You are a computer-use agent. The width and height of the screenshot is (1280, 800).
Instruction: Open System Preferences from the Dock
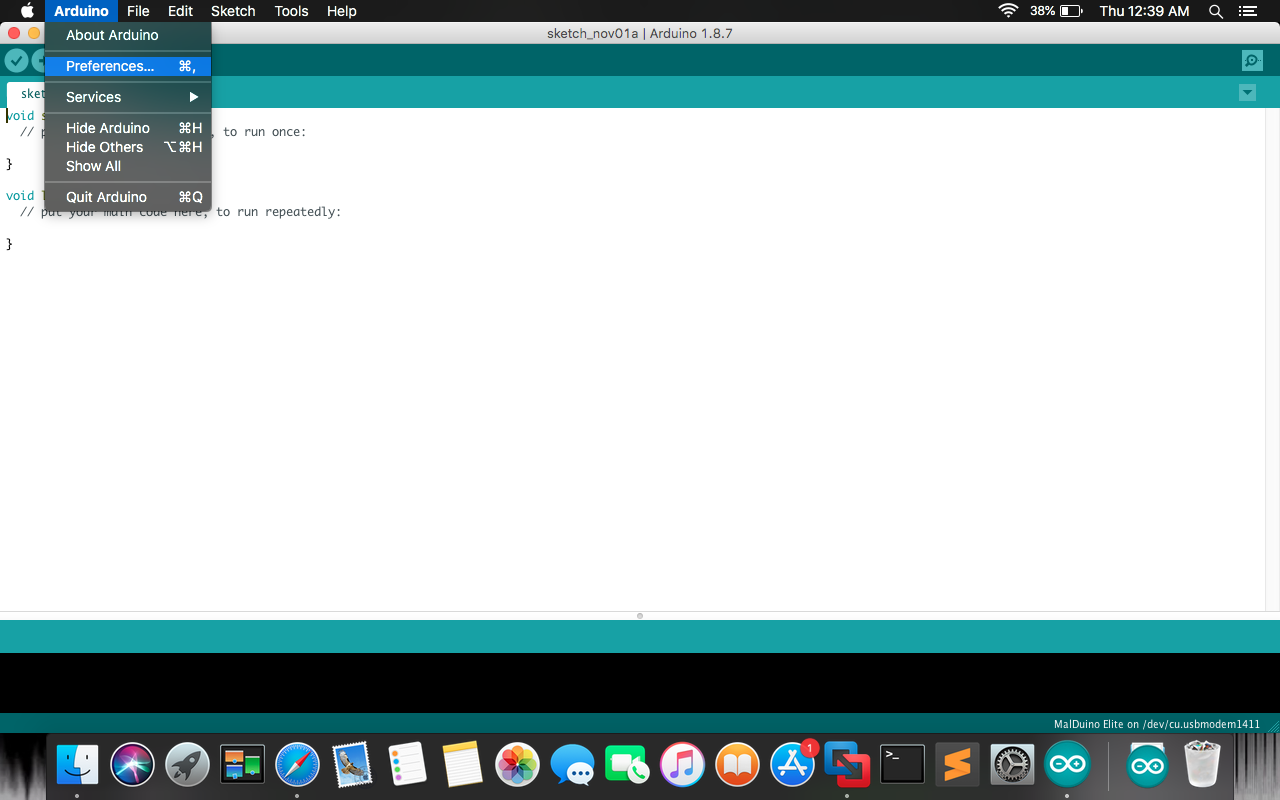(x=1012, y=763)
